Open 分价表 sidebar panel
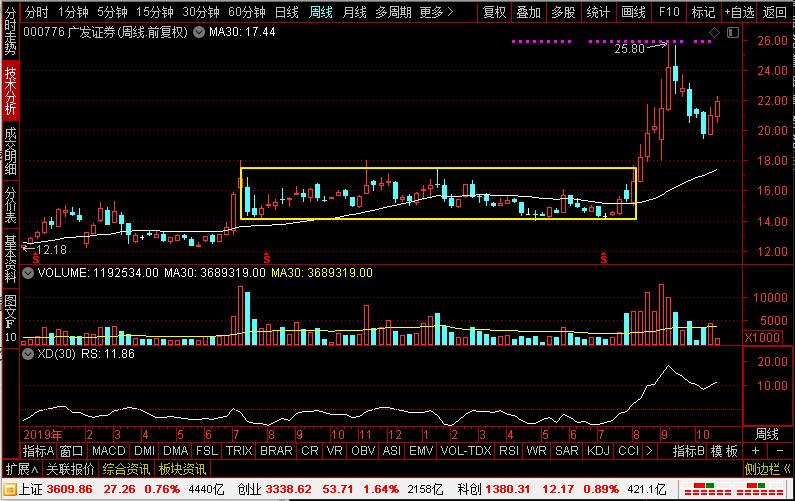The width and height of the screenshot is (795, 501). pyautogui.click(x=10, y=205)
